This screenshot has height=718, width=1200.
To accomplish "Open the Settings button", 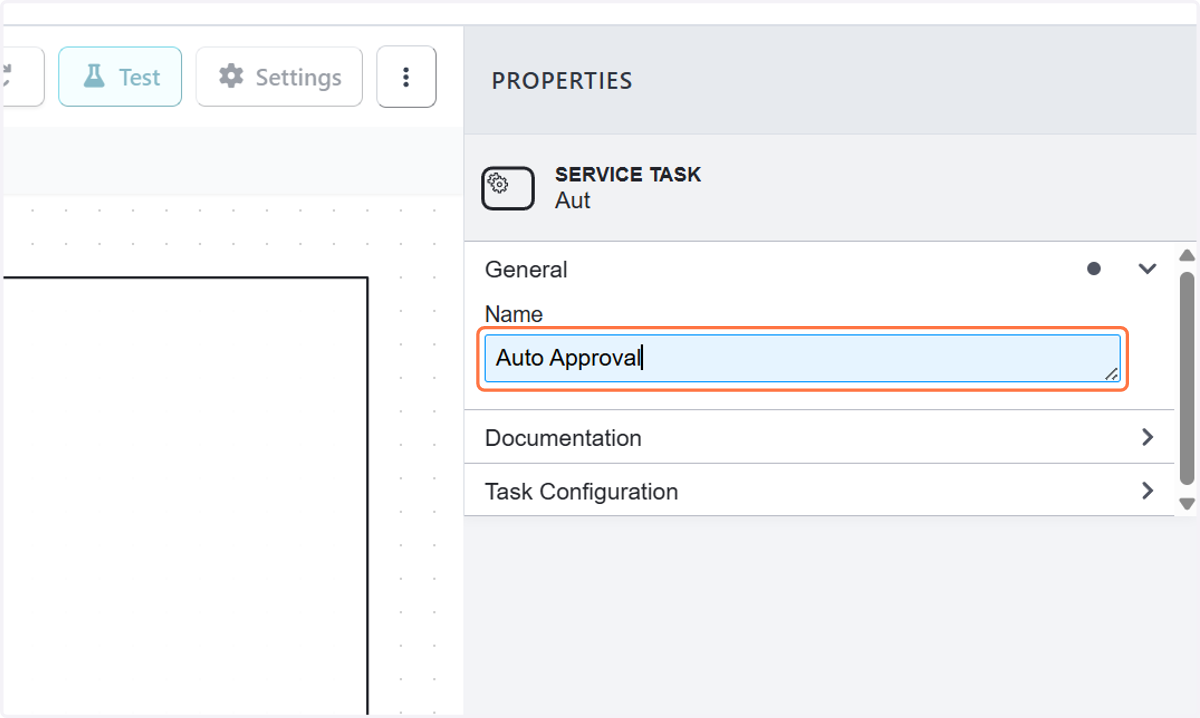I will click(x=279, y=77).
